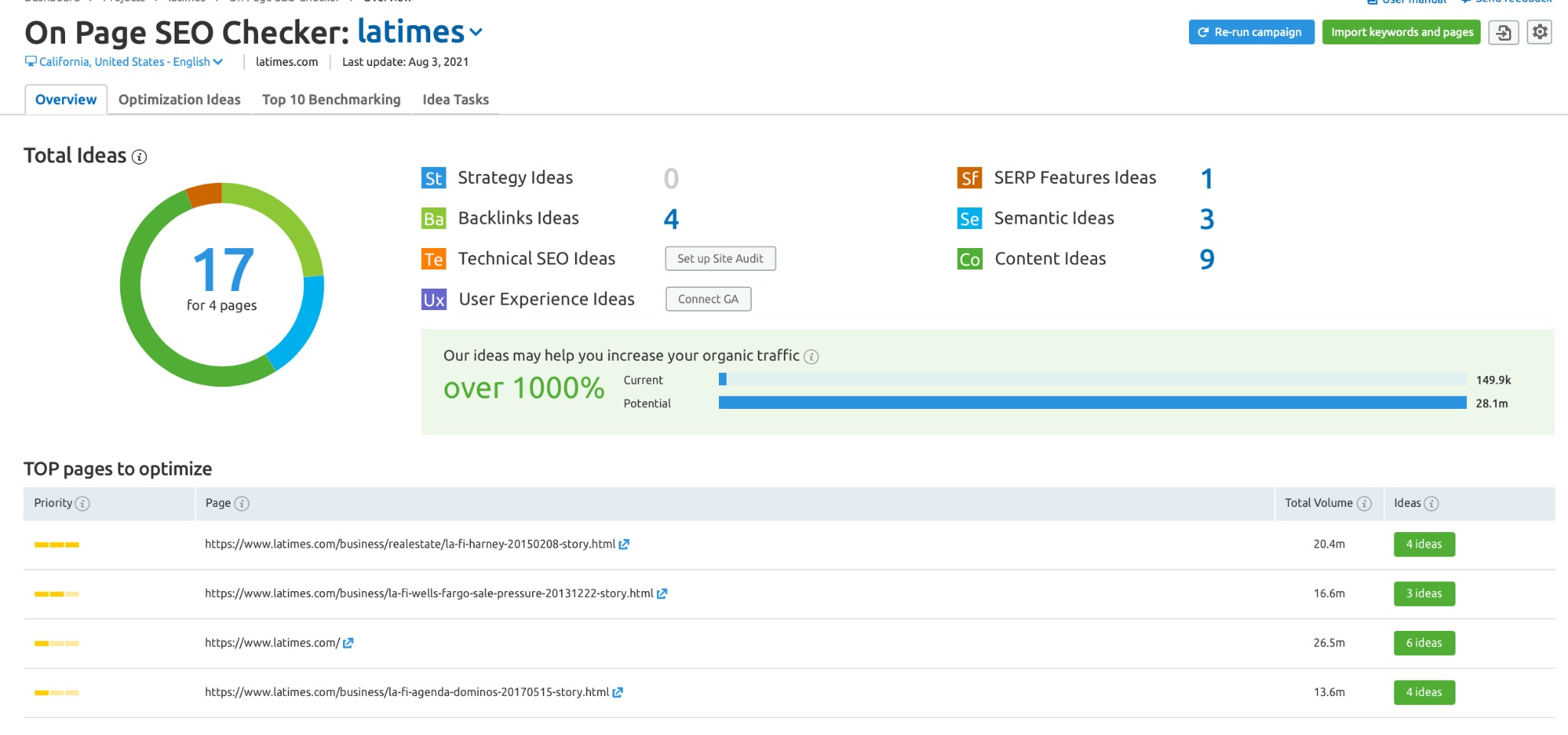Click the 3 ideas button

[1424, 593]
